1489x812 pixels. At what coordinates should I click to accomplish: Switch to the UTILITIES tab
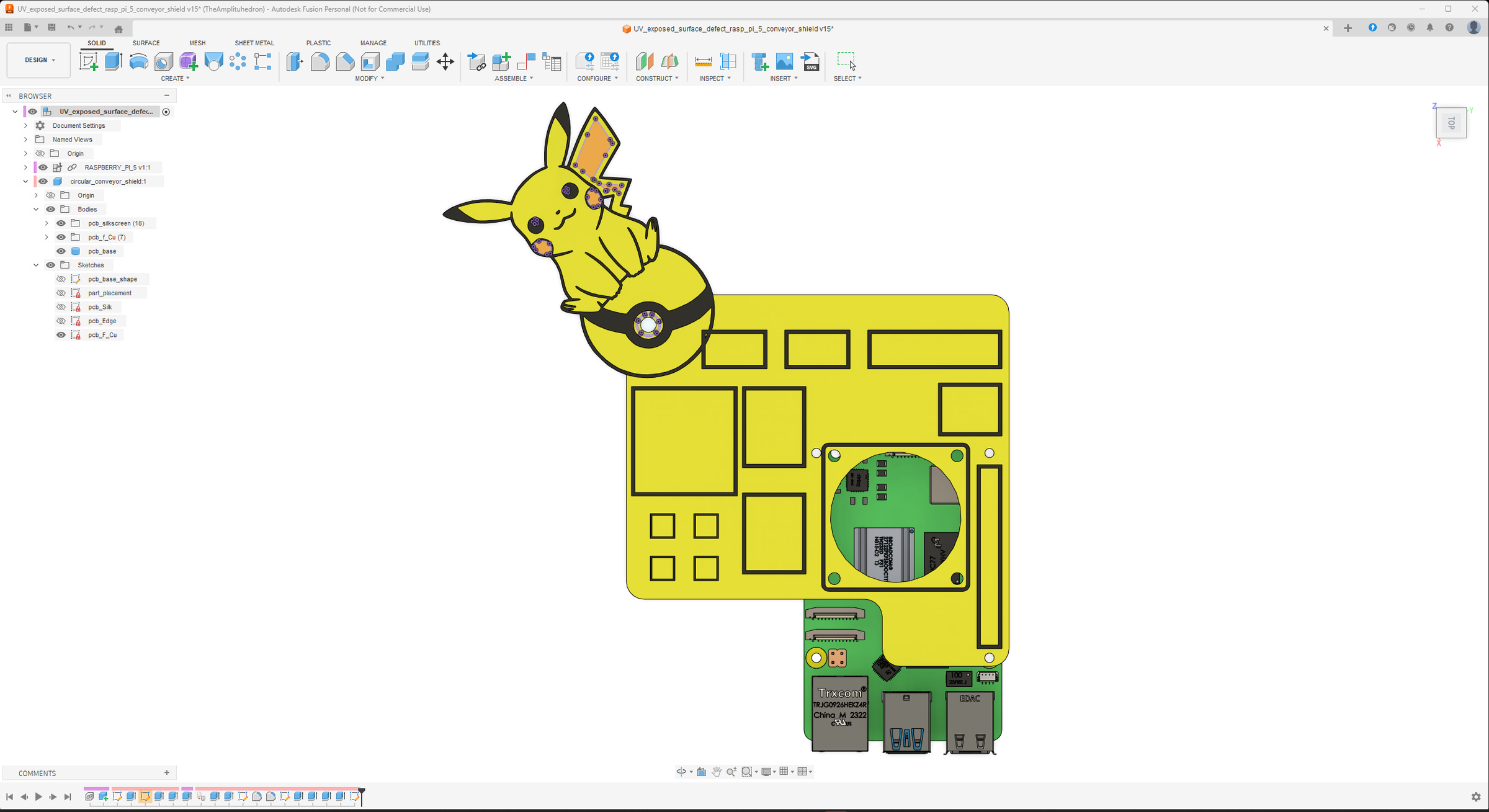(x=427, y=43)
